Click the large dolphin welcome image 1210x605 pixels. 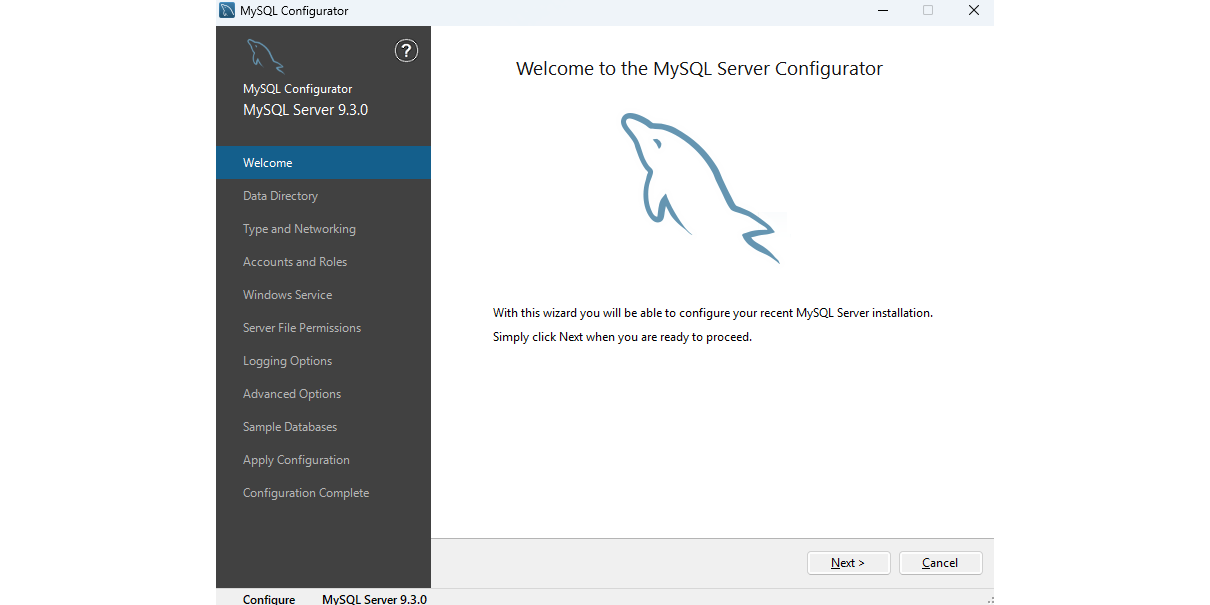coord(700,189)
